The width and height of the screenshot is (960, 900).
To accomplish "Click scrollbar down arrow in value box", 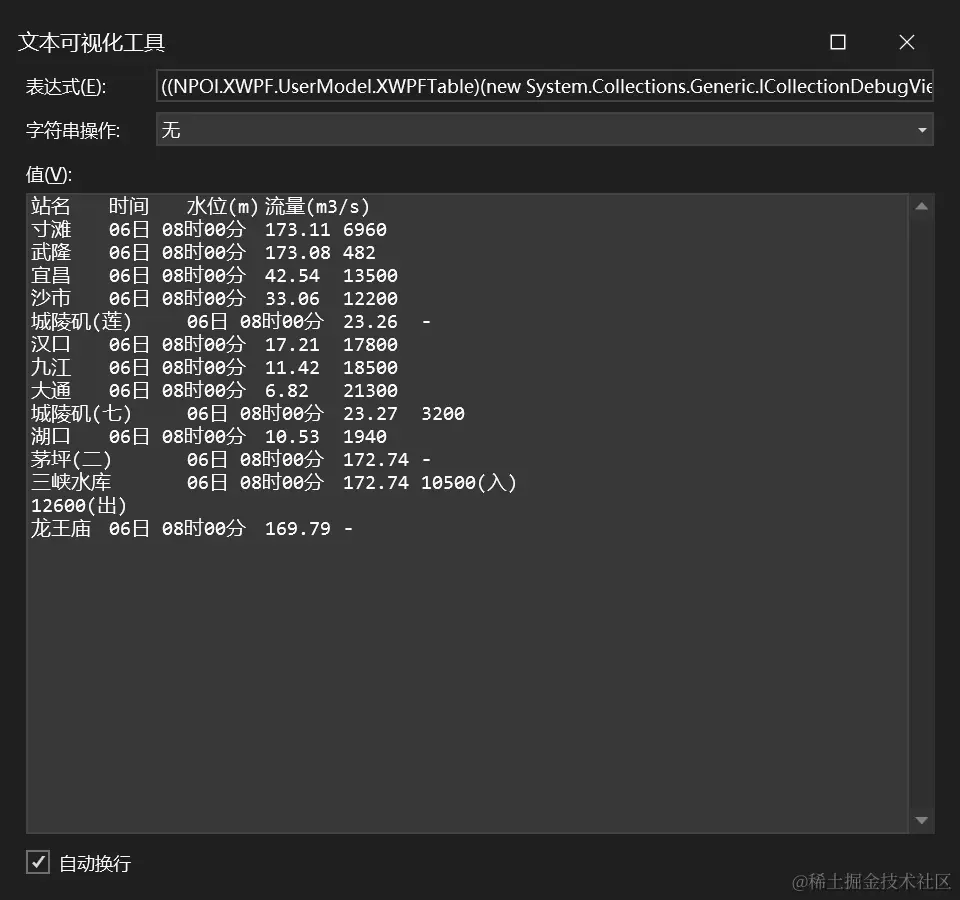I will point(921,820).
